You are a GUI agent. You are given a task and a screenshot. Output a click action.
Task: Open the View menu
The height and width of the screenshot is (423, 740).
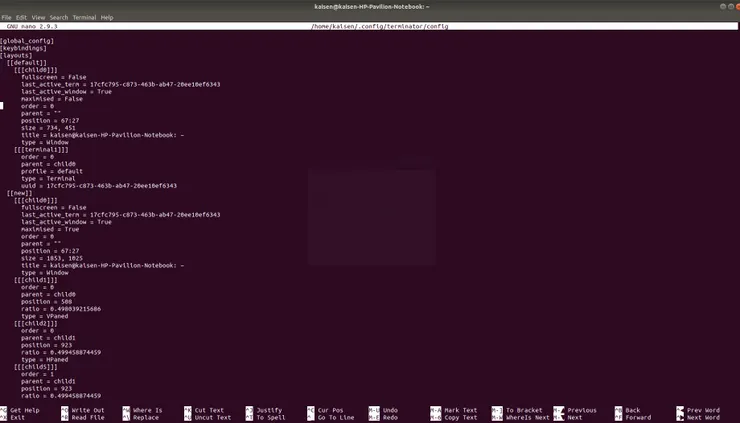pyautogui.click(x=38, y=17)
